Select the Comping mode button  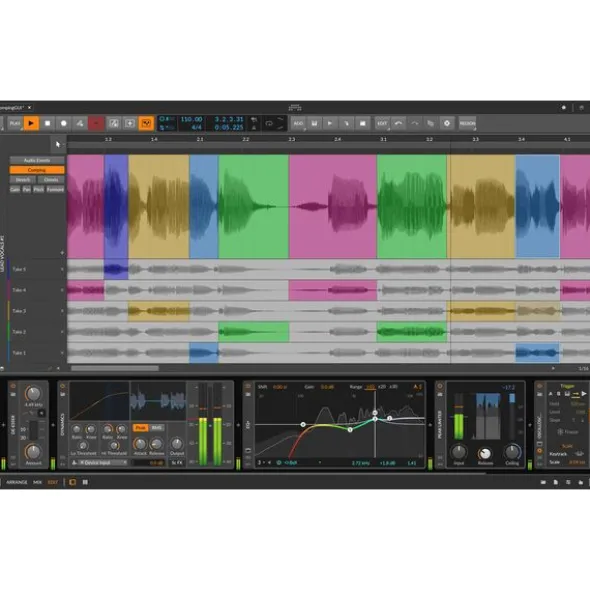coord(37,170)
